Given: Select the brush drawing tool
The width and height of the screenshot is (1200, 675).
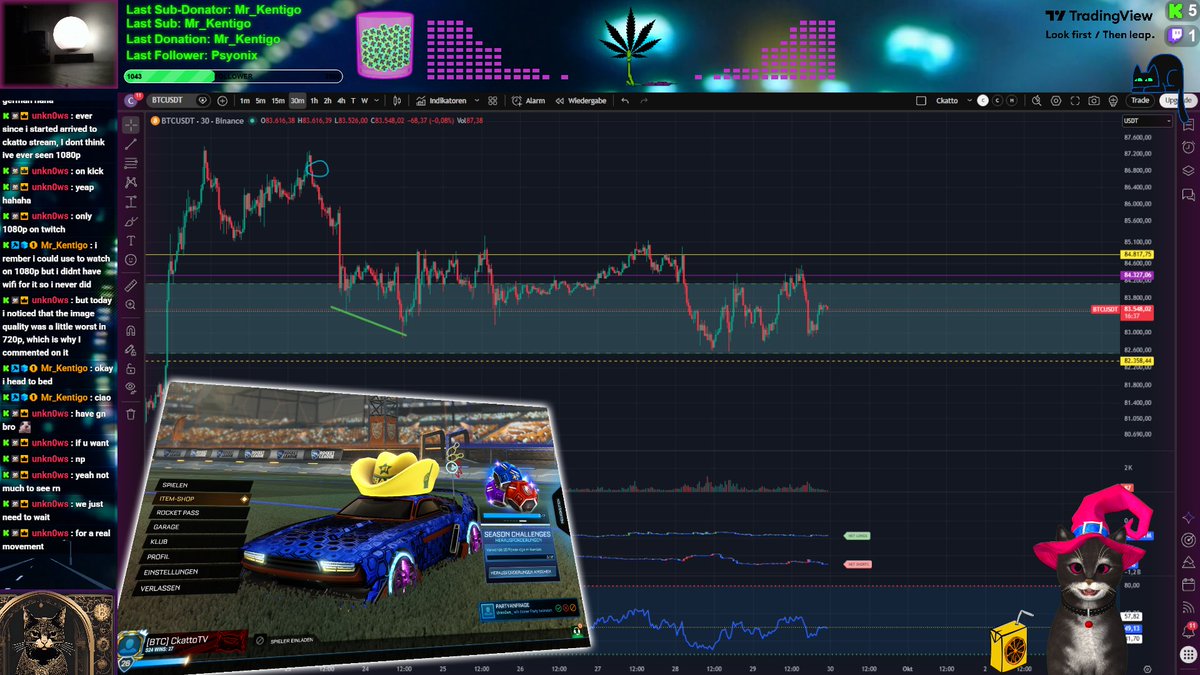Looking at the screenshot, I should click(x=131, y=221).
